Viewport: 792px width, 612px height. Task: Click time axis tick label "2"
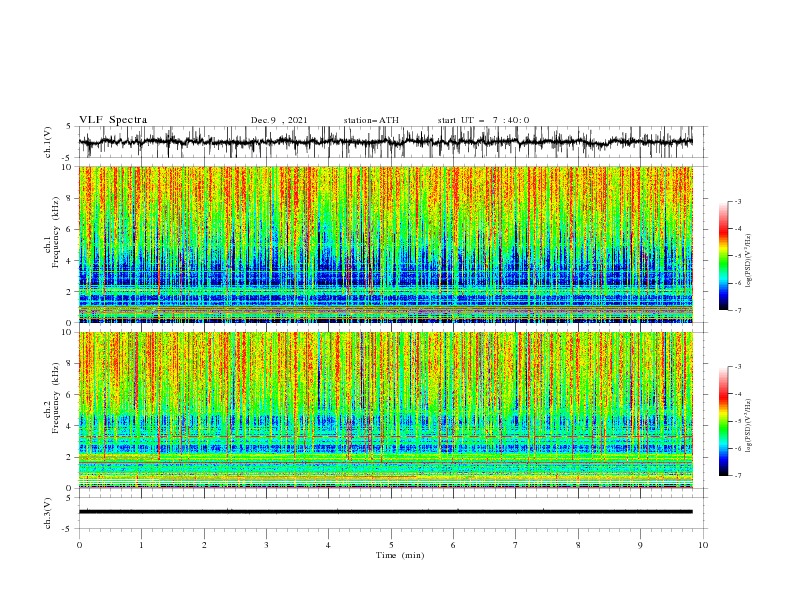pos(204,545)
